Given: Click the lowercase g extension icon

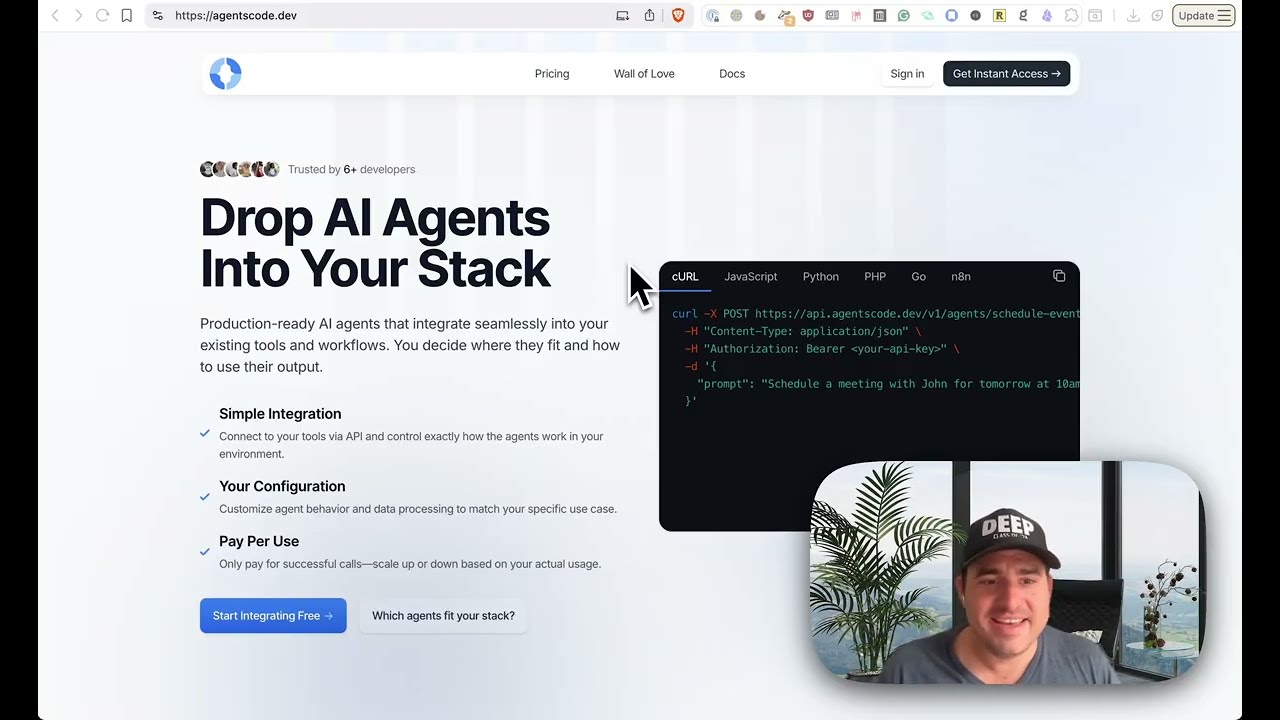Looking at the screenshot, I should (x=1023, y=15).
